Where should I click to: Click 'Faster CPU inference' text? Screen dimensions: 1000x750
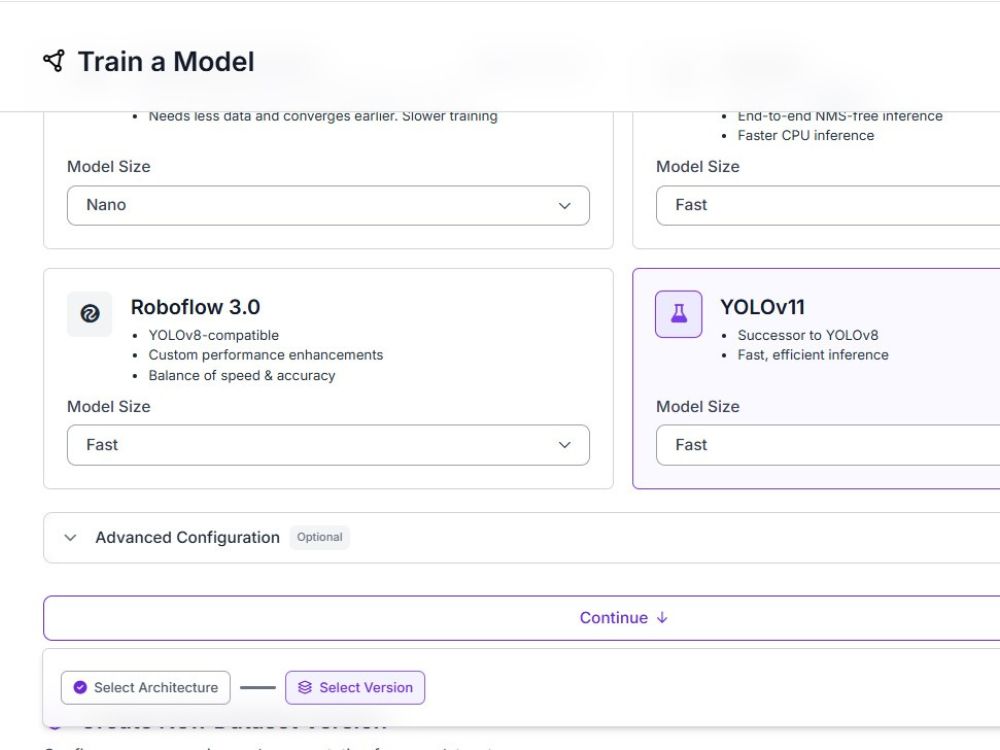806,135
